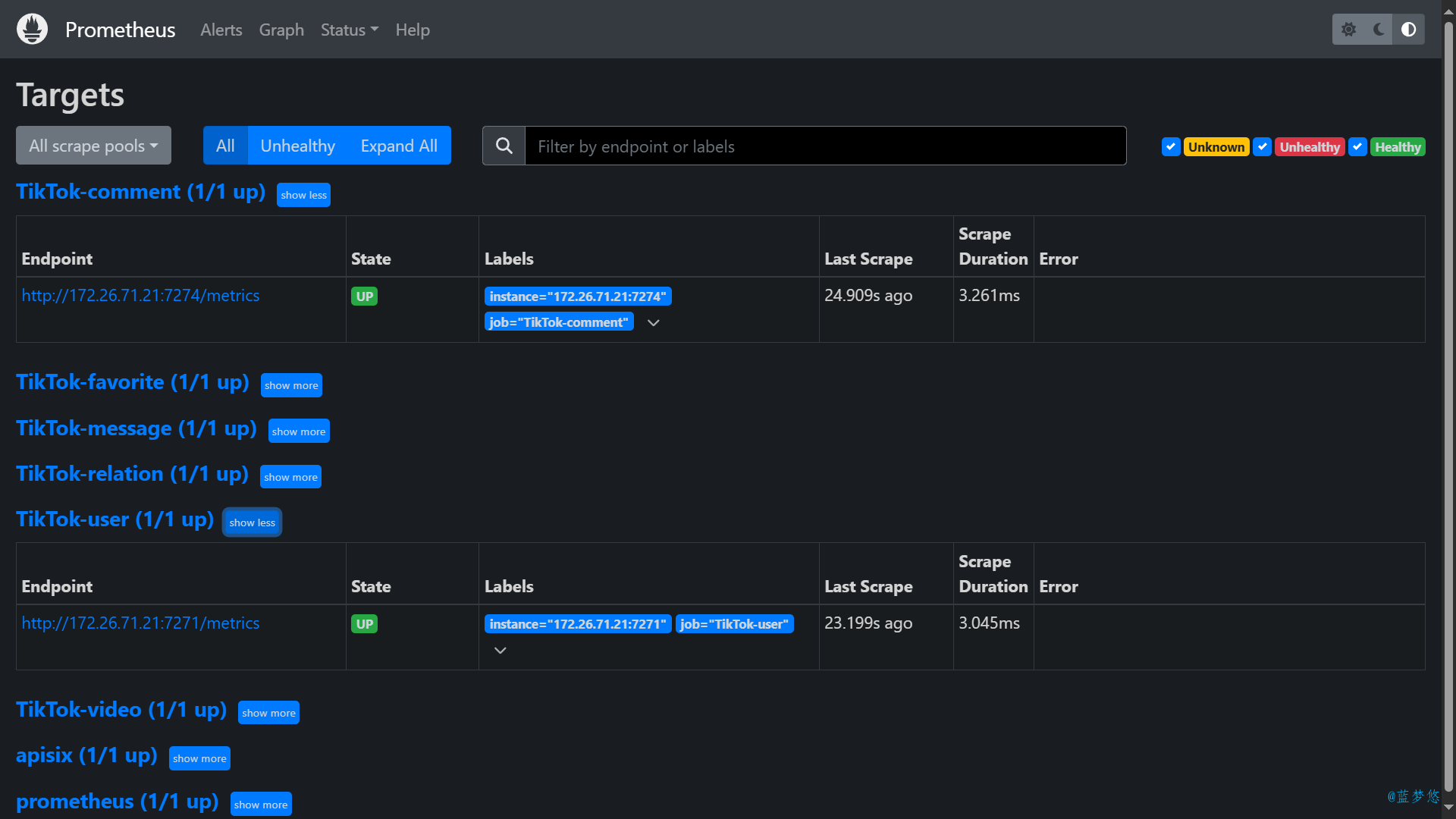The height and width of the screenshot is (819, 1456).
Task: Click the Prometheus flame logo
Action: click(32, 30)
